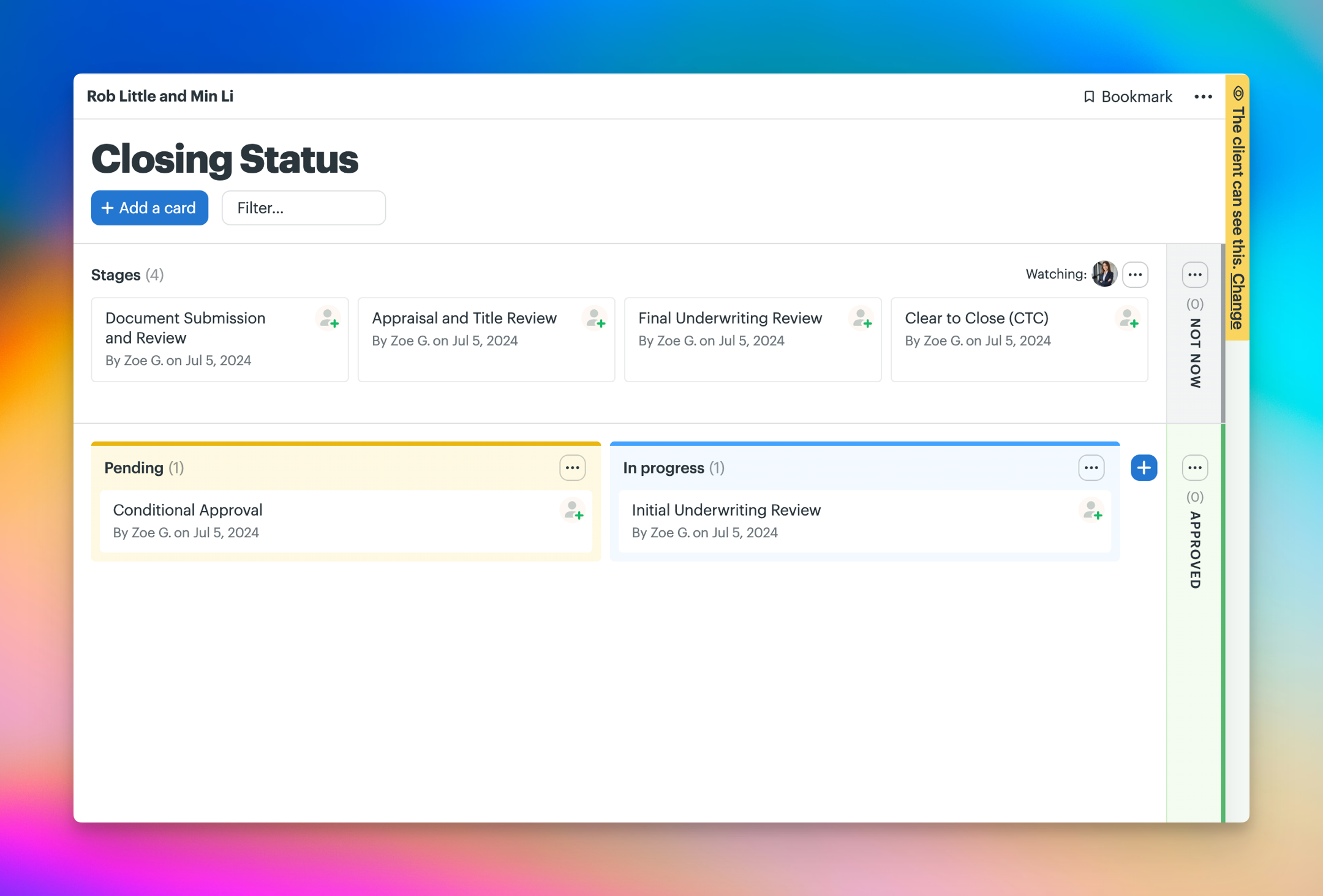The height and width of the screenshot is (896, 1323).
Task: Assign someone to Initial Underwriting Review card
Action: click(x=1092, y=511)
